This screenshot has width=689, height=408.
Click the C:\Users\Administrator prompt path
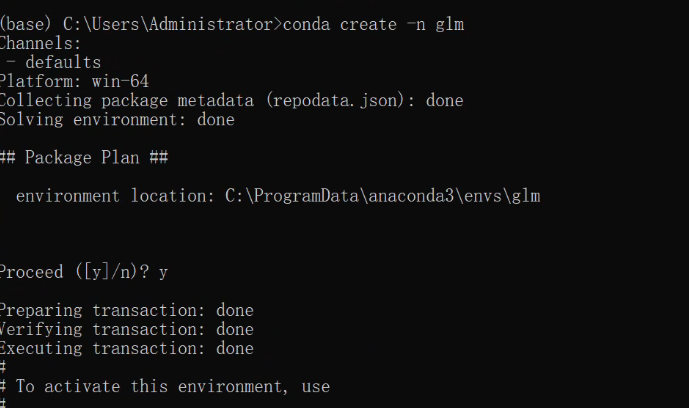[x=167, y=24]
